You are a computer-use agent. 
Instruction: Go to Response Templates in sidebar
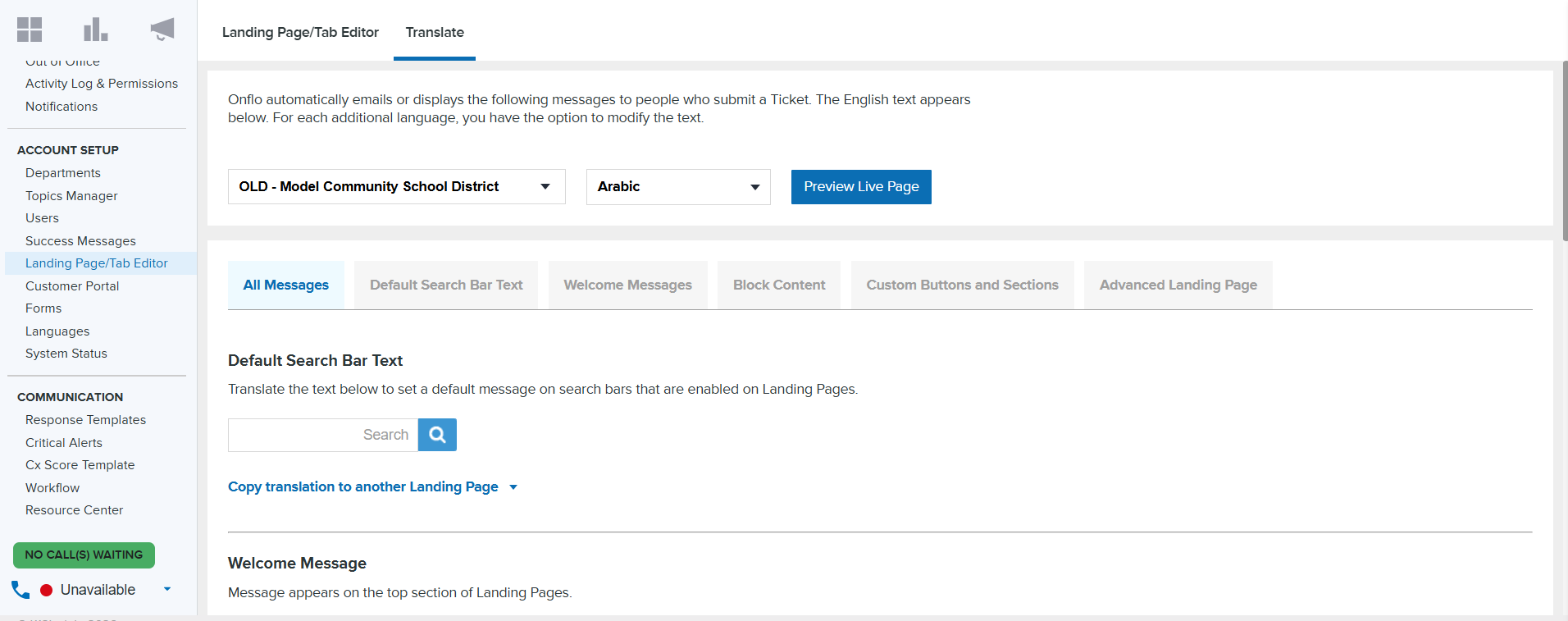(85, 420)
